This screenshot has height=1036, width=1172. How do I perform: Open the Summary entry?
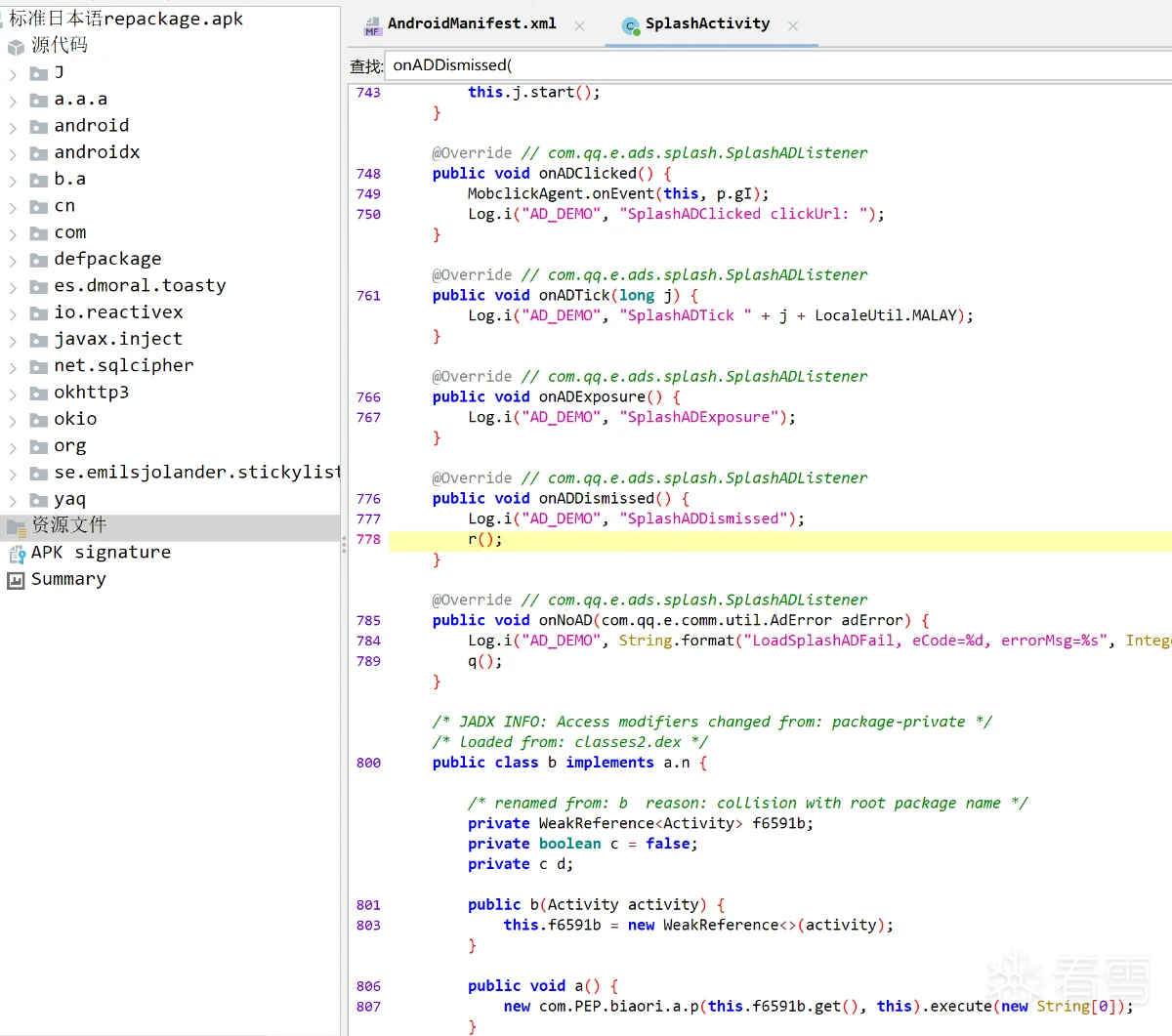click(x=68, y=579)
